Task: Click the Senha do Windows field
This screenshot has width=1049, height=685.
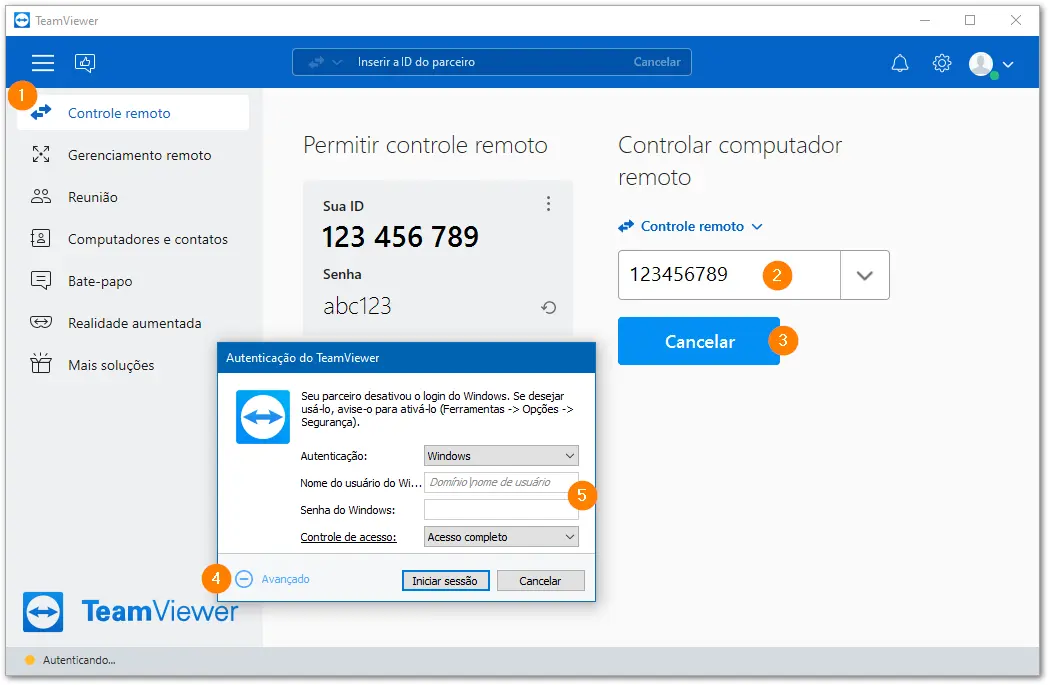Action: pos(501,510)
